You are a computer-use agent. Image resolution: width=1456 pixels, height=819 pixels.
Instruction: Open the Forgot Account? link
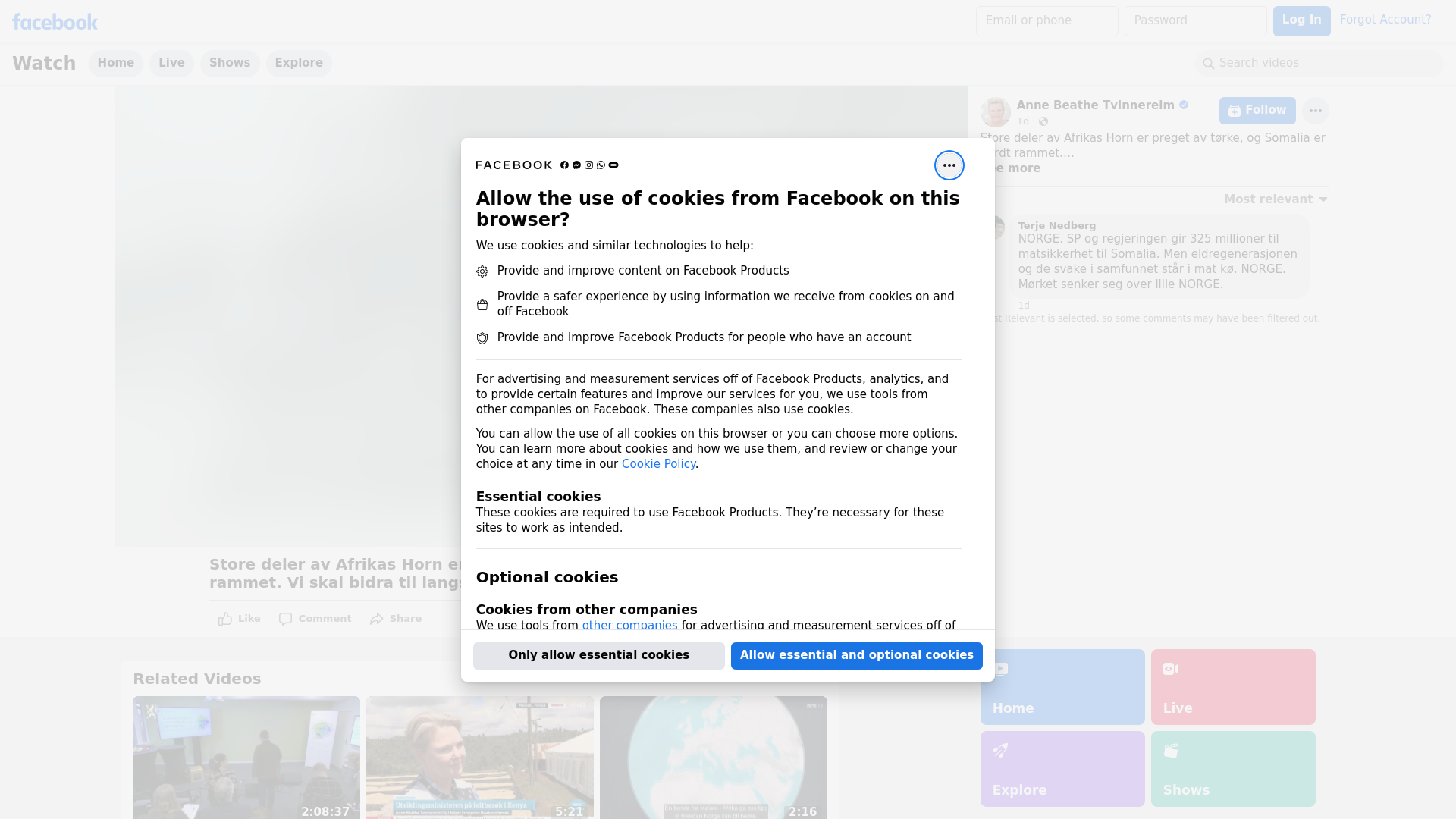pyautogui.click(x=1385, y=20)
